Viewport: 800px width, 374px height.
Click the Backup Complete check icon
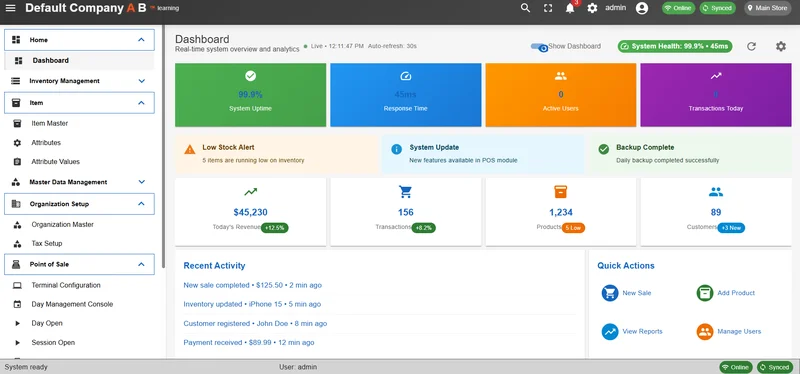click(604, 149)
